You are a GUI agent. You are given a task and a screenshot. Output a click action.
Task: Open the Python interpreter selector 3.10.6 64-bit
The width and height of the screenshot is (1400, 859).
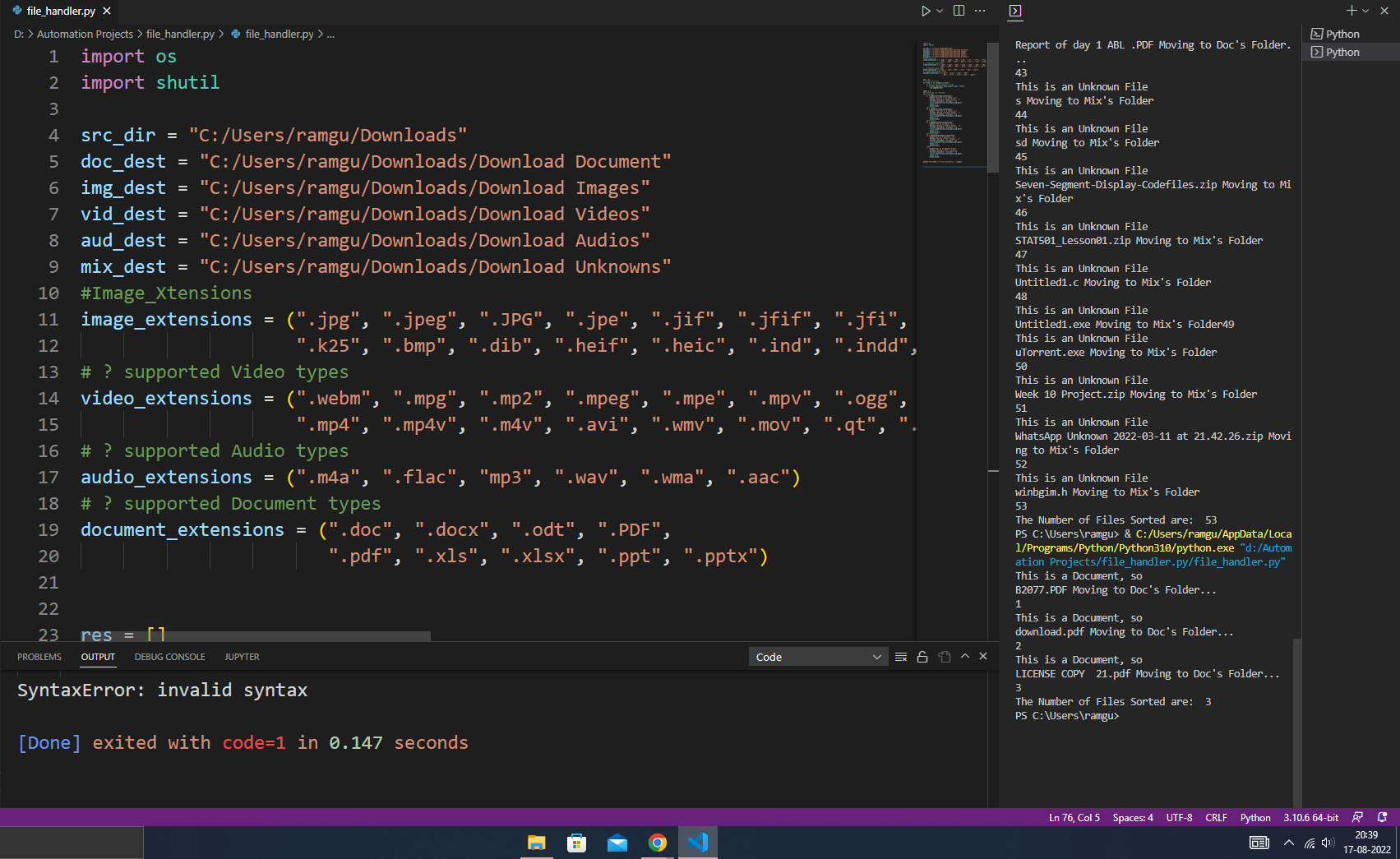pyautogui.click(x=1310, y=817)
